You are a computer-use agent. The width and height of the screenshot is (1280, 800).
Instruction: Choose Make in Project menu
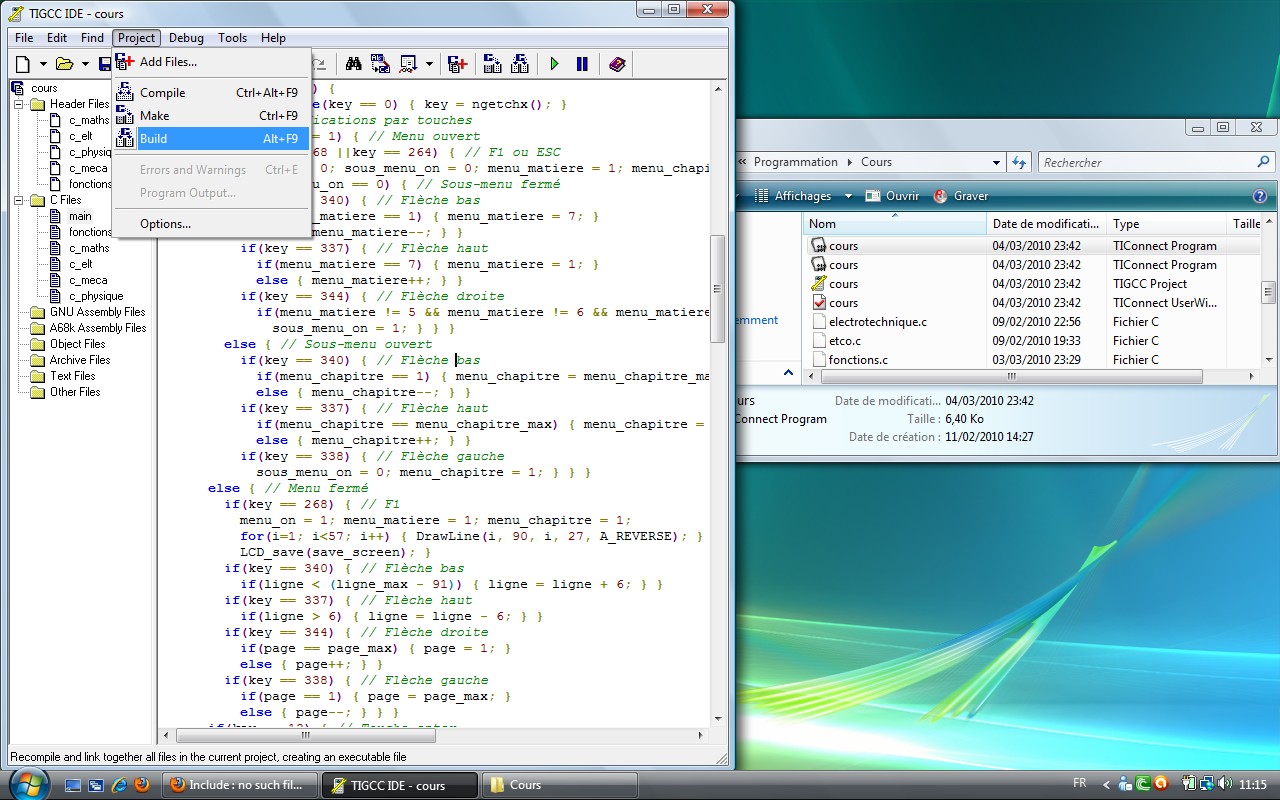[212, 116]
